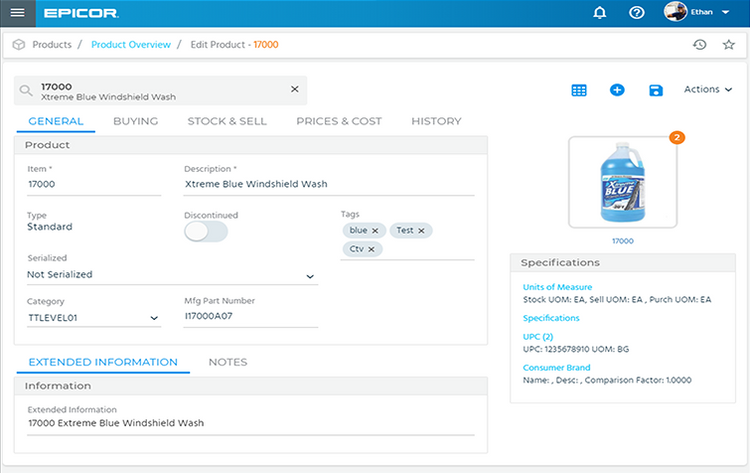The image size is (750, 473).
Task: Click the Extended Information text field
Action: (x=251, y=424)
